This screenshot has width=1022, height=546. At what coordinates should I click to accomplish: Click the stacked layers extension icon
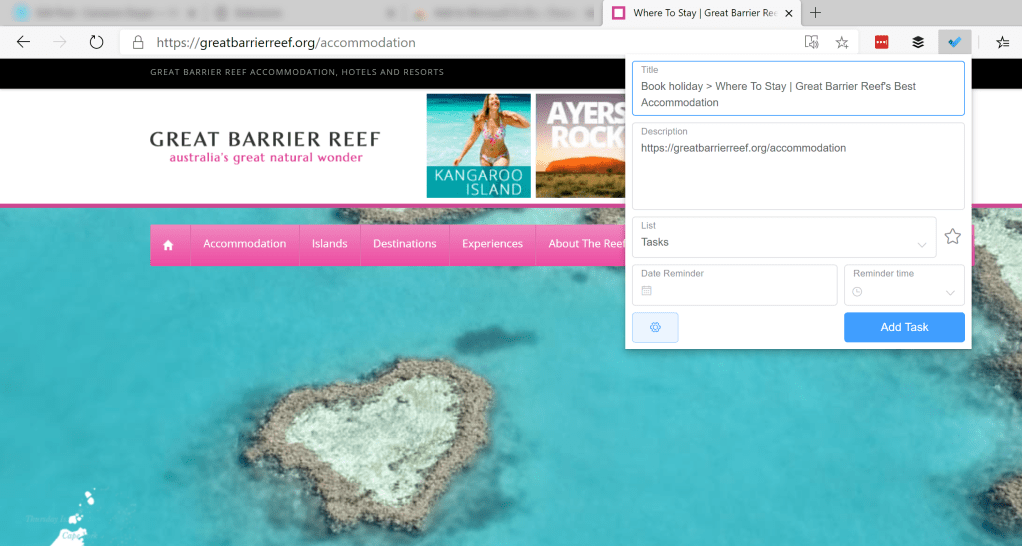point(917,42)
